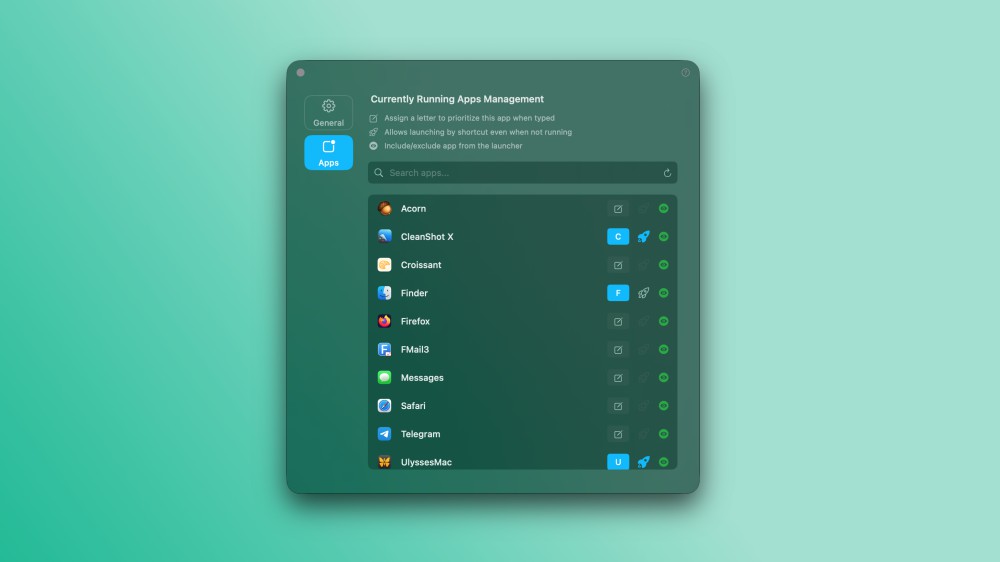1000x562 pixels.
Task: Edit Finder assigned letter F
Action: coord(618,293)
